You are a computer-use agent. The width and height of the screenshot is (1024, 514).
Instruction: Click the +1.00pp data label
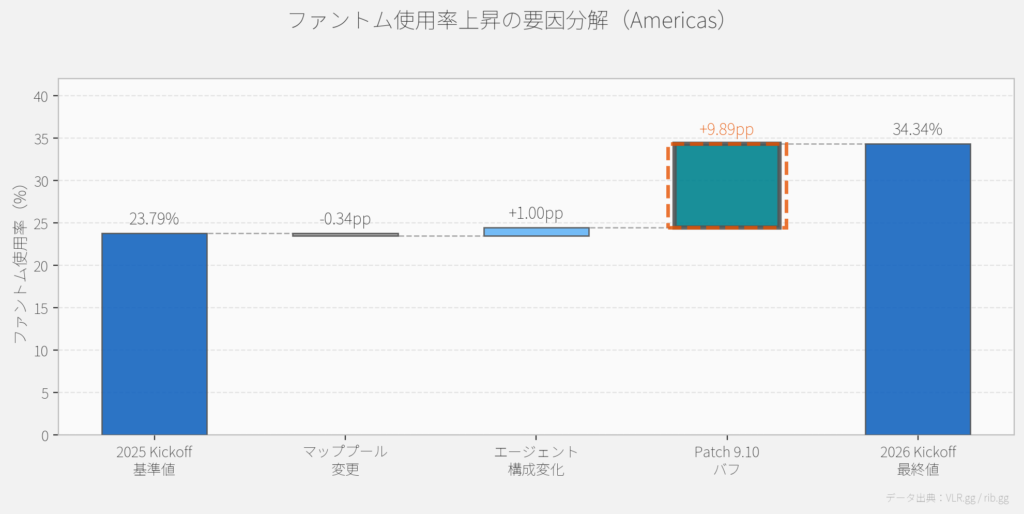[x=536, y=213]
